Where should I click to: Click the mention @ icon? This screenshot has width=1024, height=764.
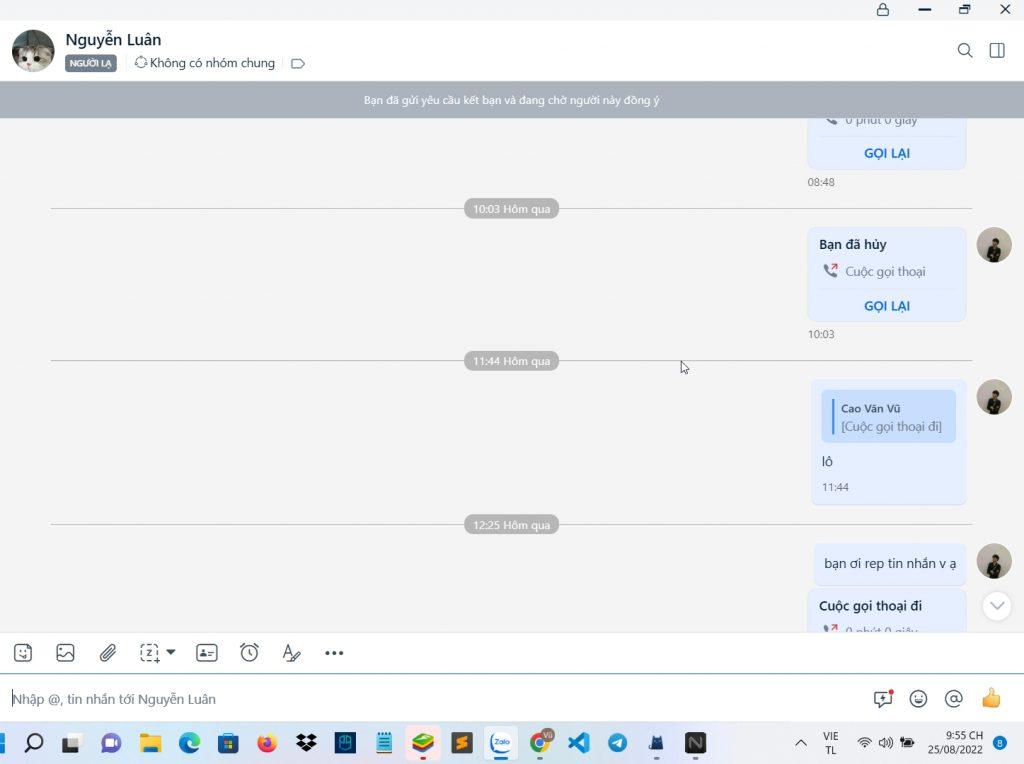click(953, 699)
